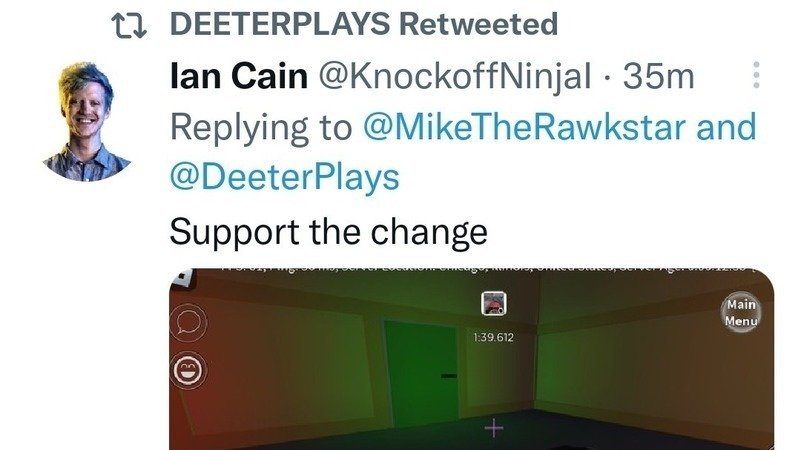Open the attached game screenshot image
Image resolution: width=800 pixels, height=450 pixels.
(x=471, y=359)
